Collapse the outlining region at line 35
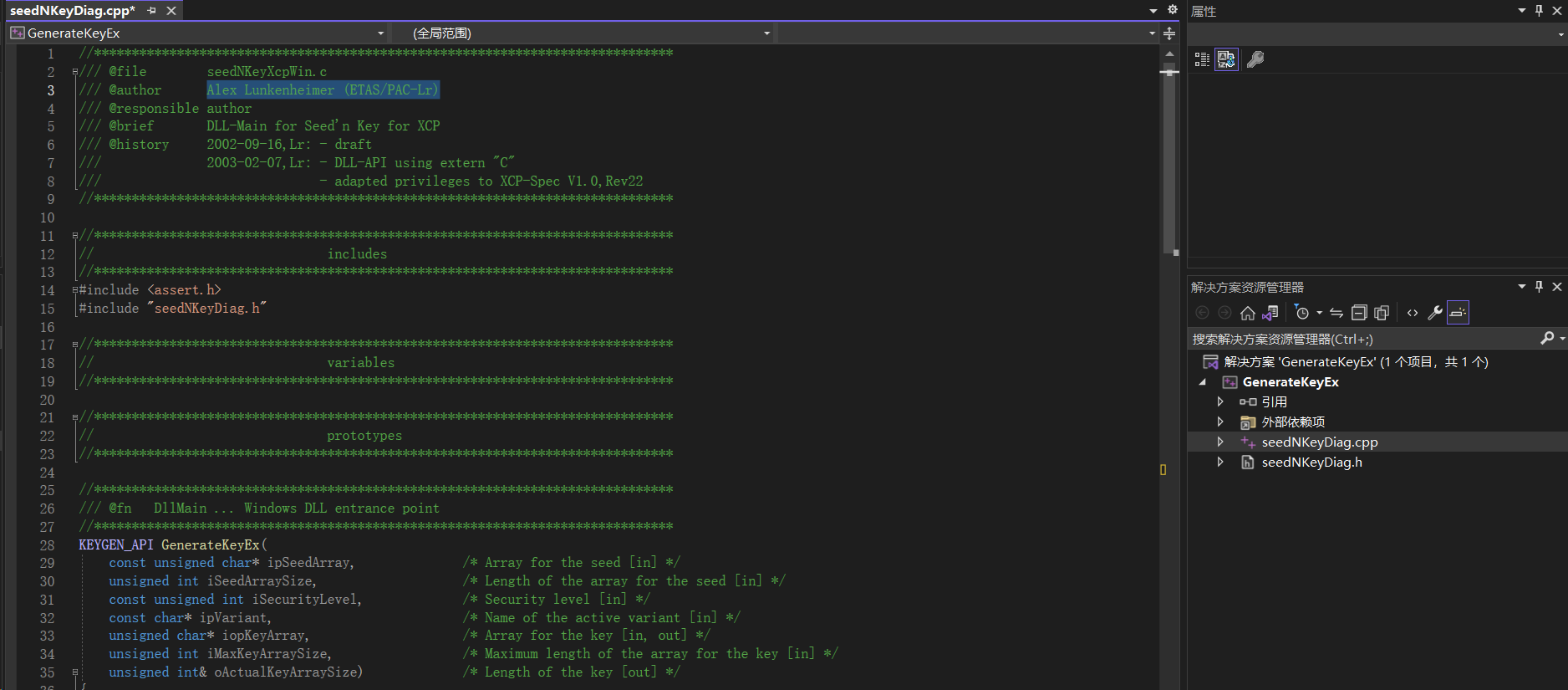1568x690 pixels. (75, 672)
